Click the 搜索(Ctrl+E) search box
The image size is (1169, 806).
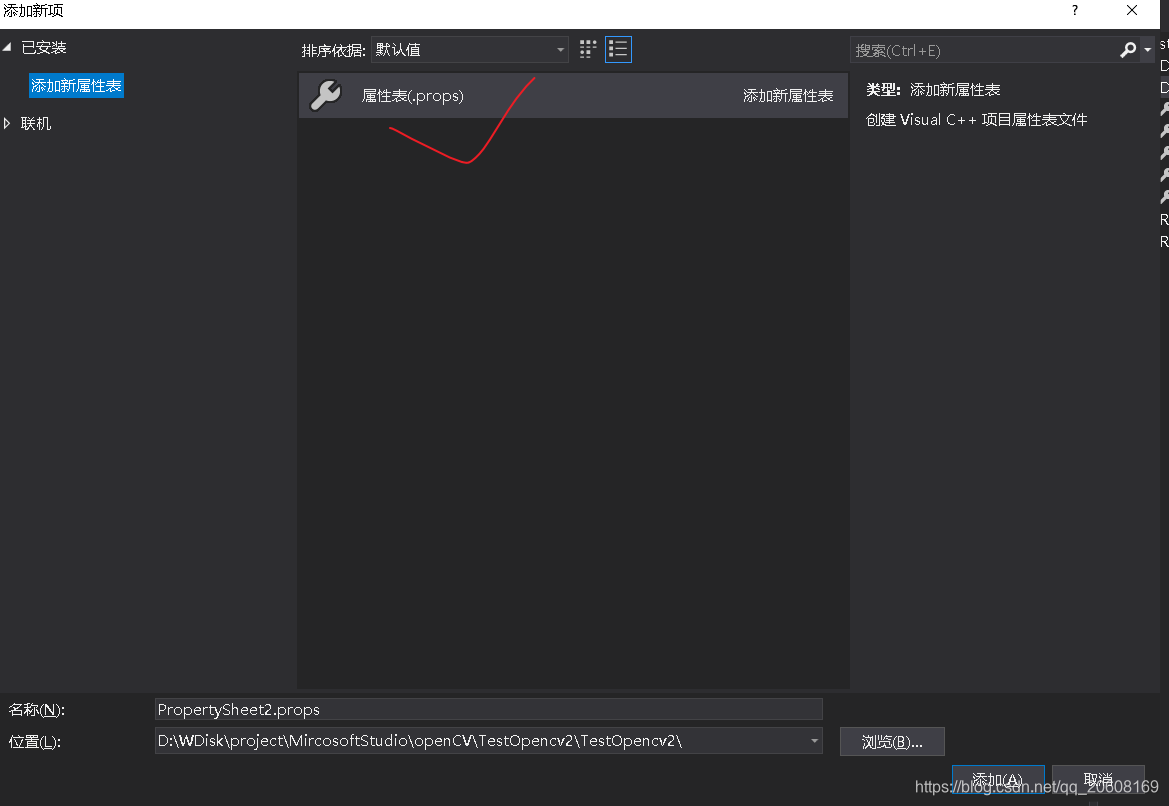(x=984, y=50)
